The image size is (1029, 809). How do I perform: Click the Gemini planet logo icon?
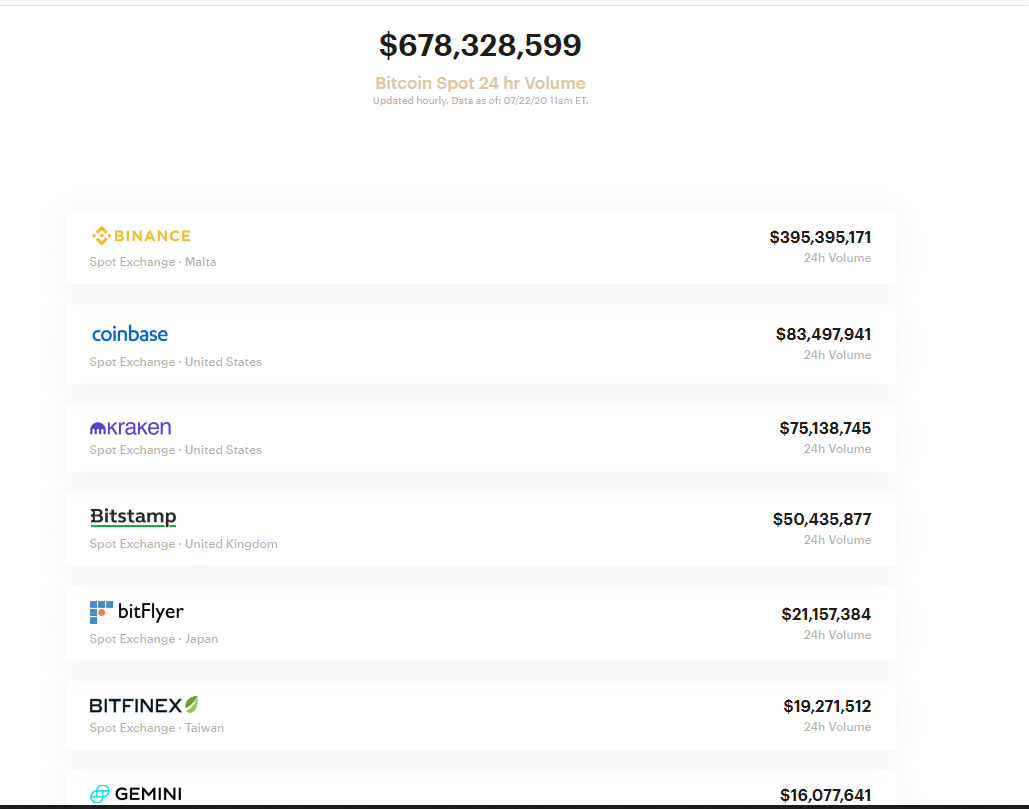(x=99, y=794)
